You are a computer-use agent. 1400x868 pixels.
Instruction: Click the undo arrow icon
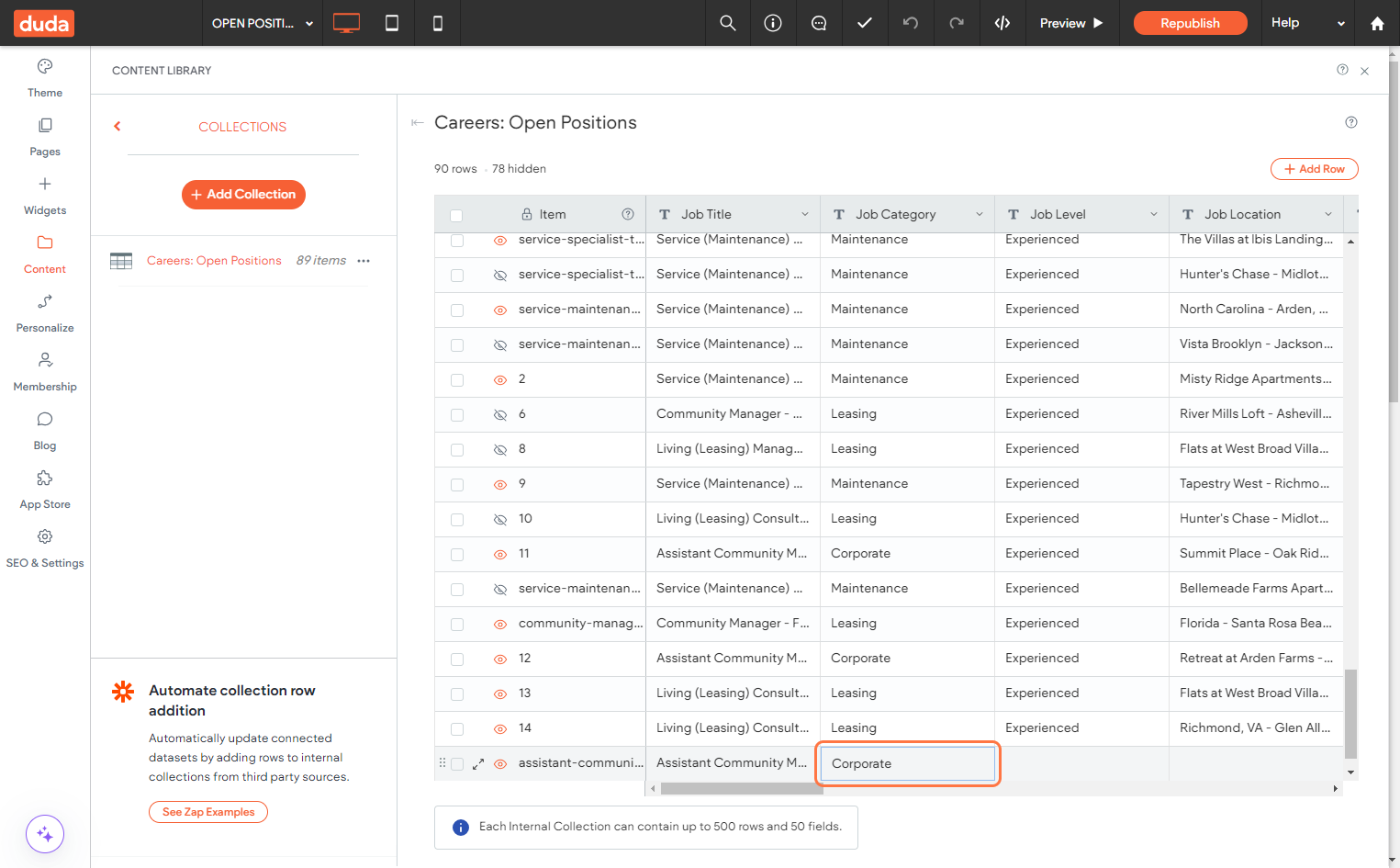(911, 23)
